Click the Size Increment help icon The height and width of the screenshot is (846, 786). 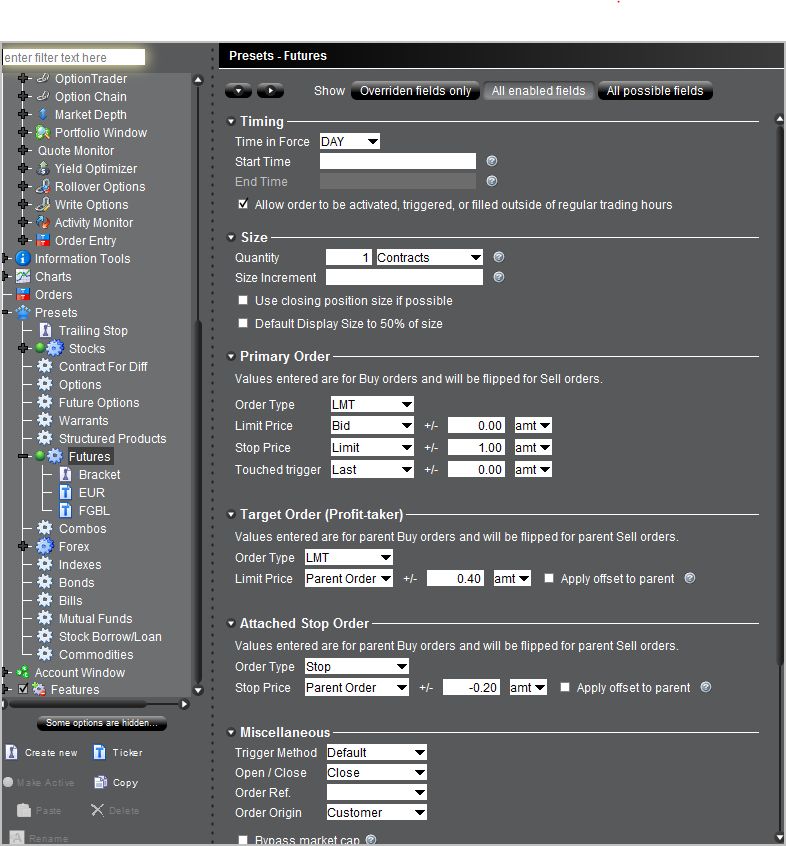click(499, 277)
